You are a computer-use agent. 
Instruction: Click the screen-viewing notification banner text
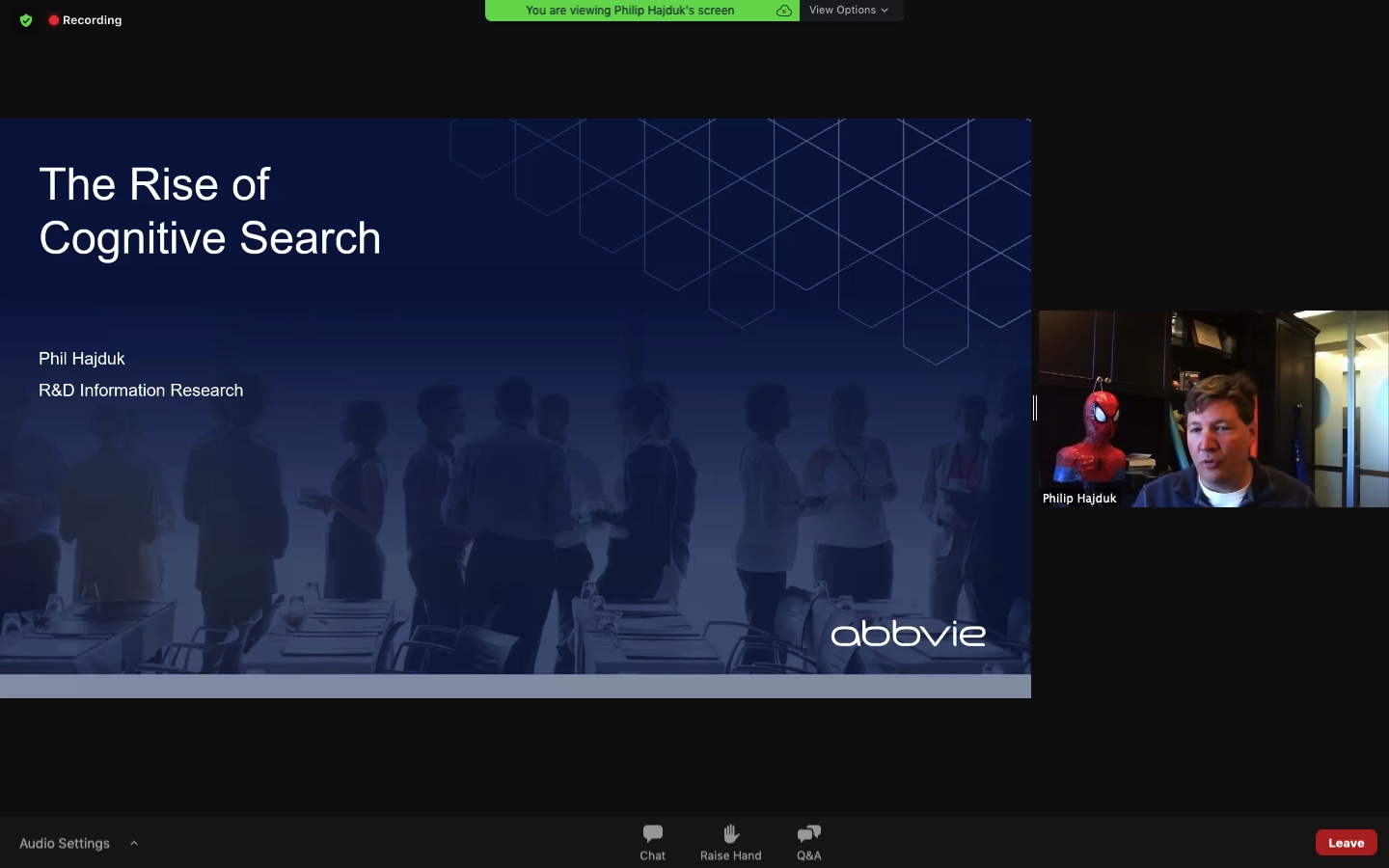click(x=630, y=11)
